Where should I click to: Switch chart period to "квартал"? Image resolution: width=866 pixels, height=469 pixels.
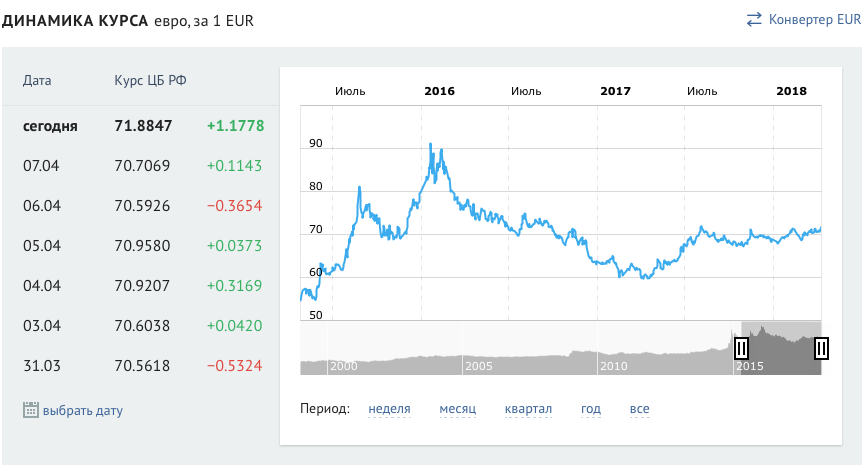click(528, 409)
